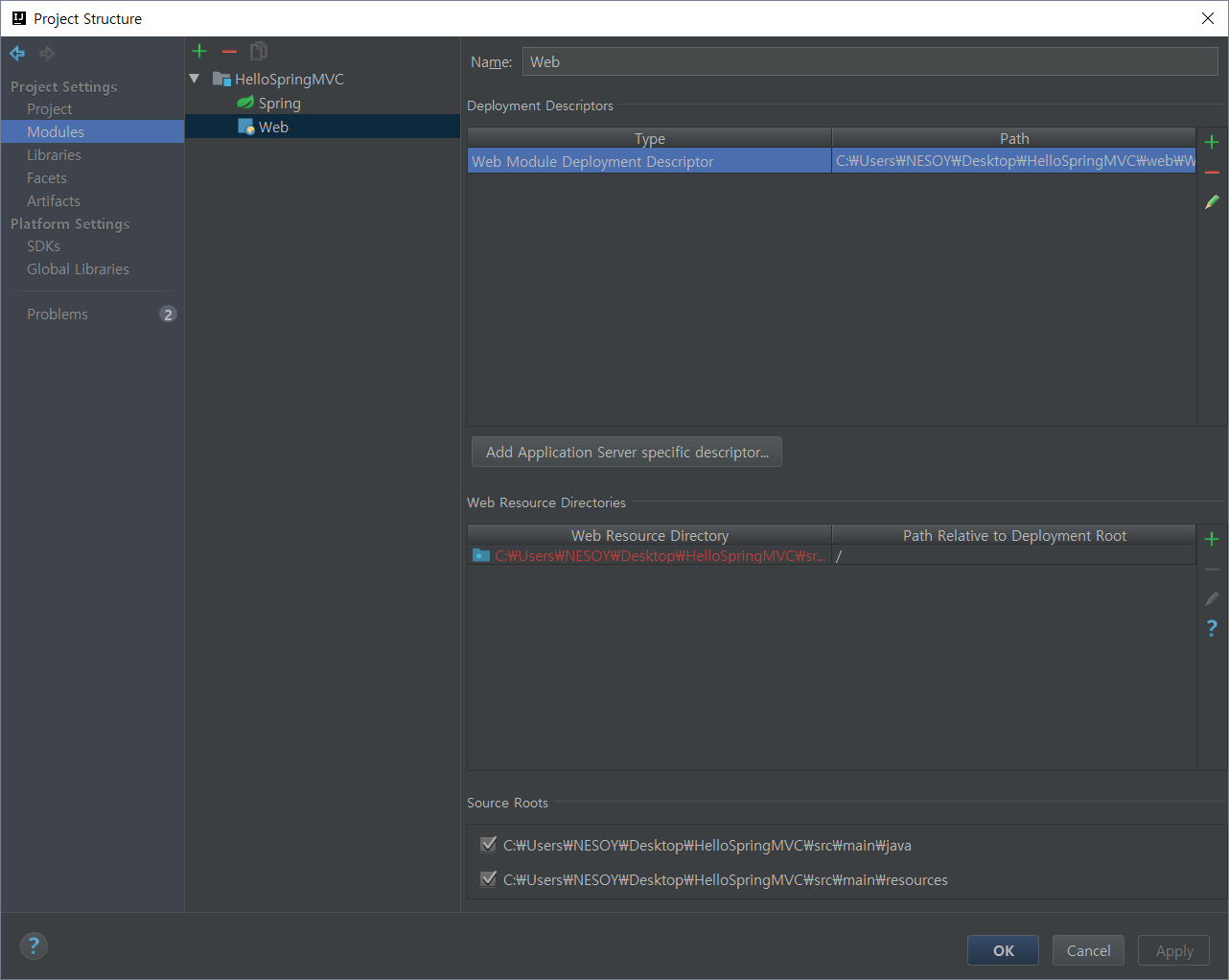Collapse the HelloSpringMVC tree node

[x=195, y=79]
